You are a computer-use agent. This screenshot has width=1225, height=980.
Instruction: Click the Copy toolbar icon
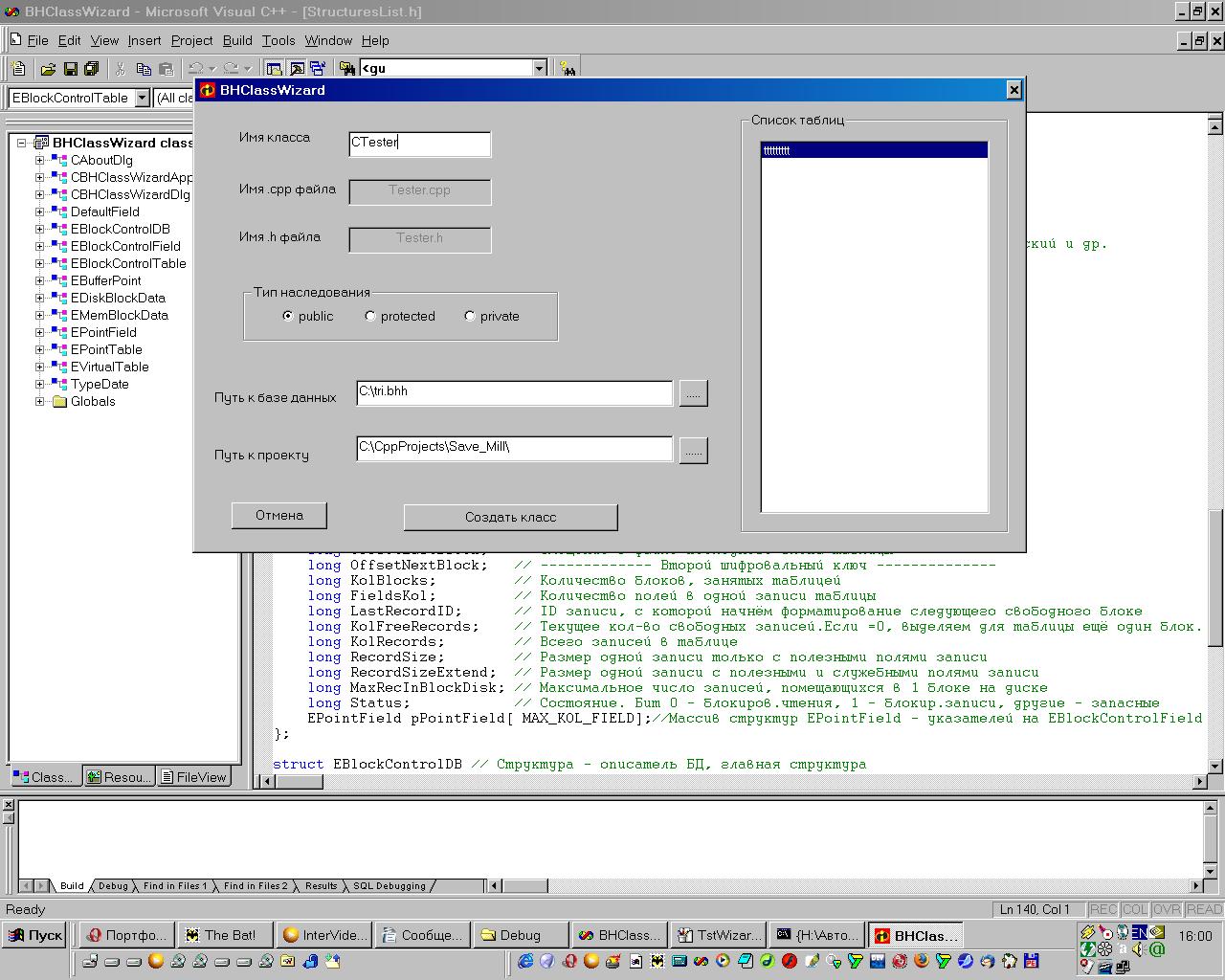click(144, 69)
